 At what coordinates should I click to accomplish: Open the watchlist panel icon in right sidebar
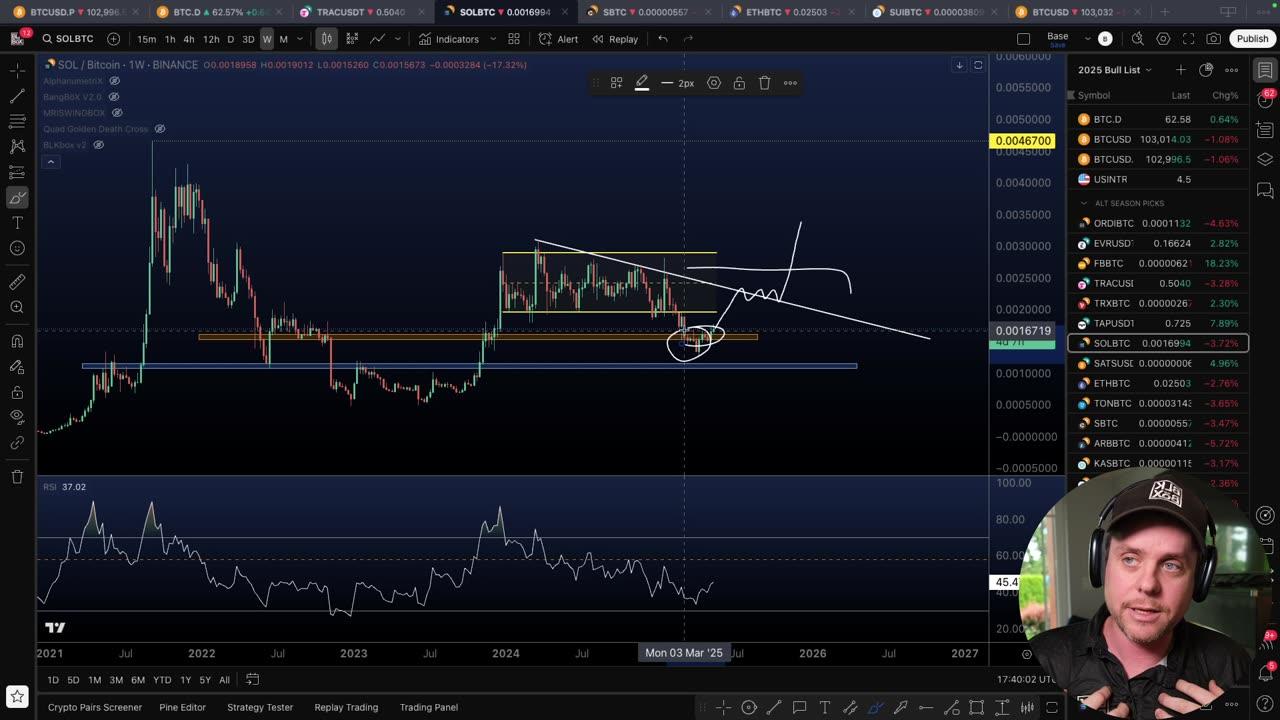1265,70
